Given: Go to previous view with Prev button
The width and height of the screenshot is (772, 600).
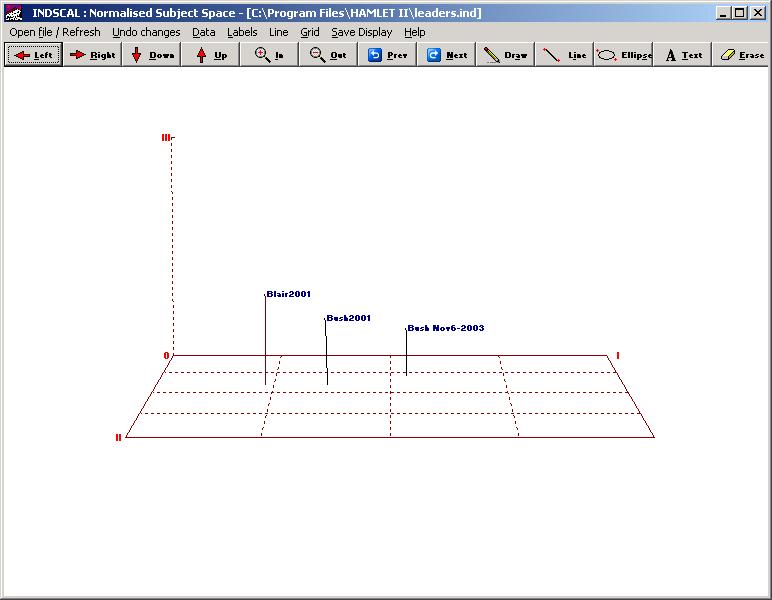Looking at the screenshot, I should pos(387,55).
